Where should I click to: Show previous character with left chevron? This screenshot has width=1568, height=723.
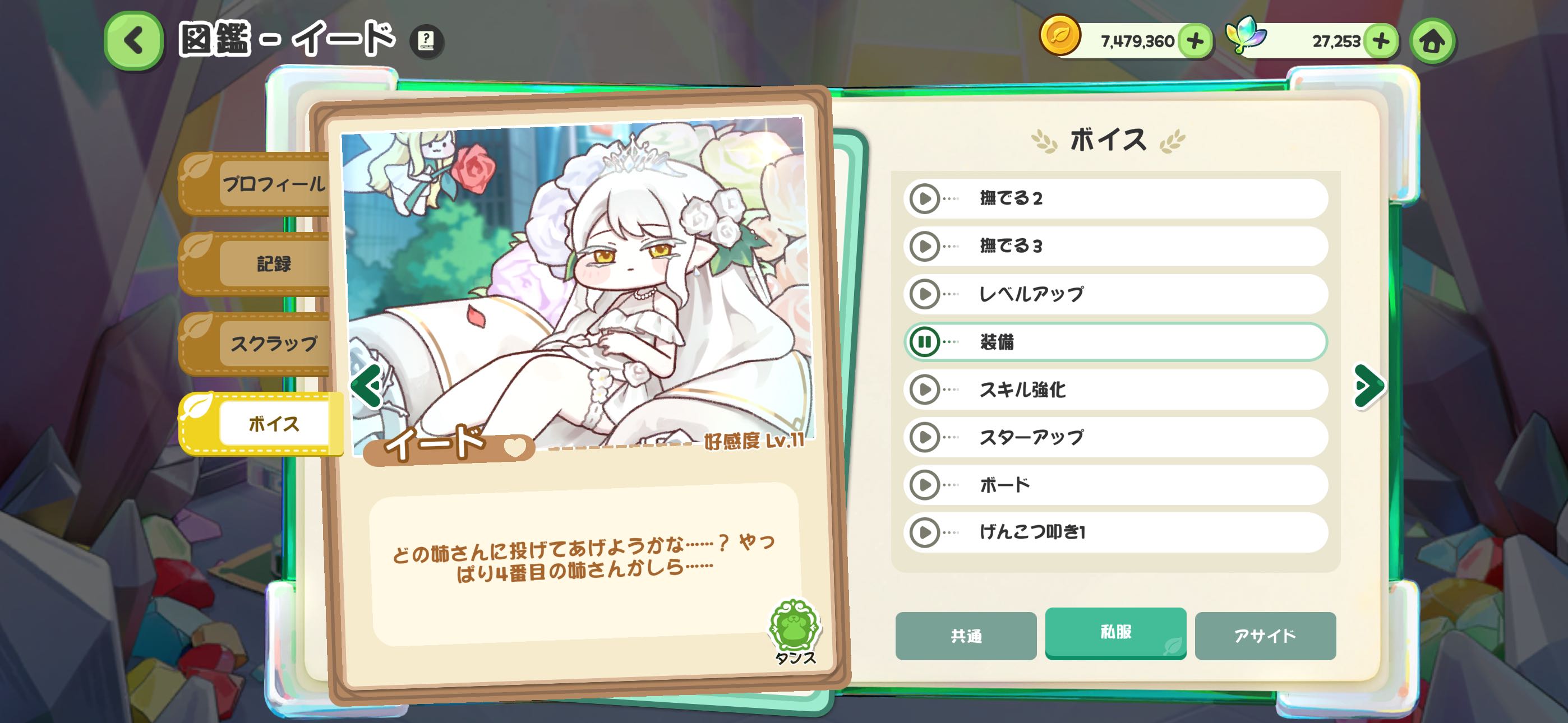(366, 385)
